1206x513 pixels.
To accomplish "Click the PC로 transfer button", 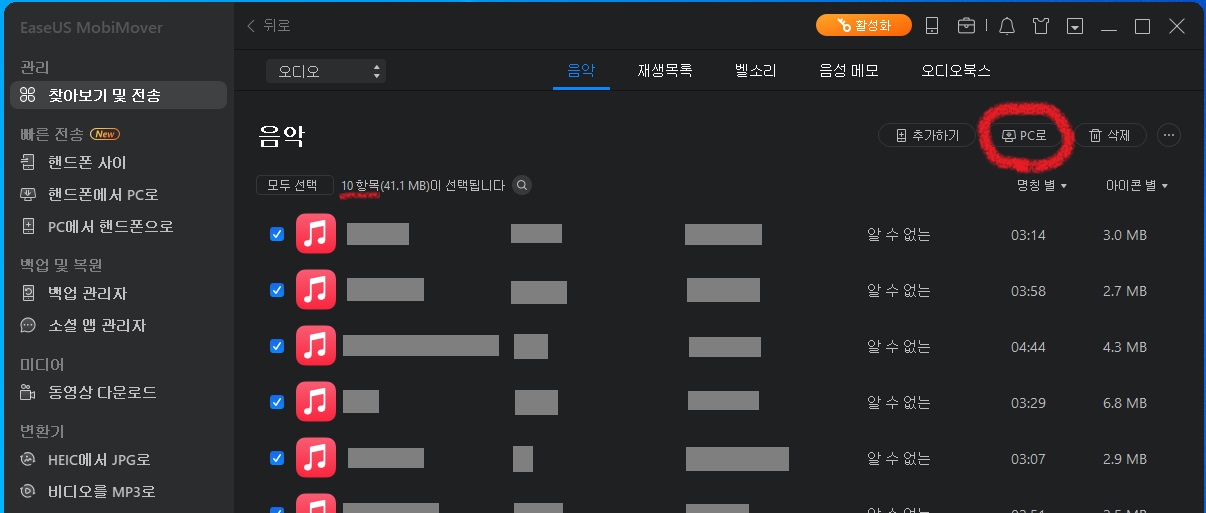I will (x=1024, y=135).
